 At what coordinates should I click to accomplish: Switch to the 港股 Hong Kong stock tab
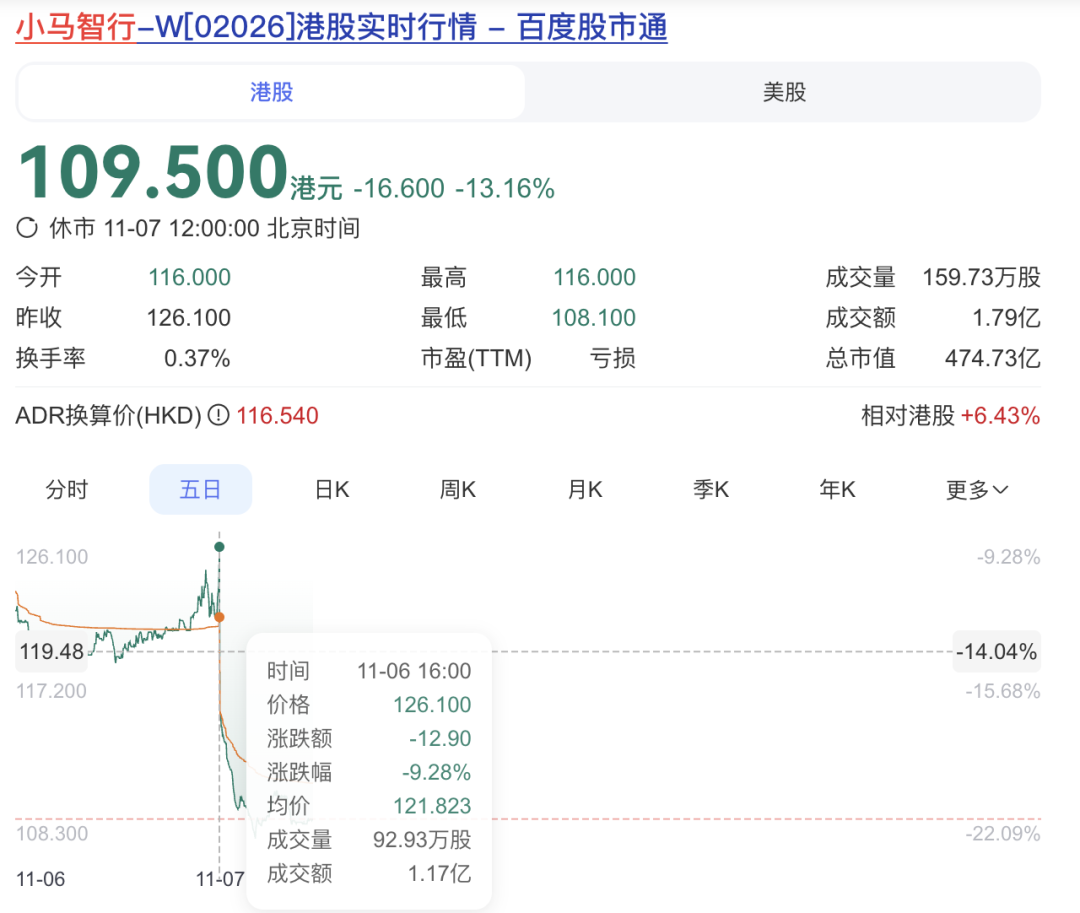tap(270, 91)
